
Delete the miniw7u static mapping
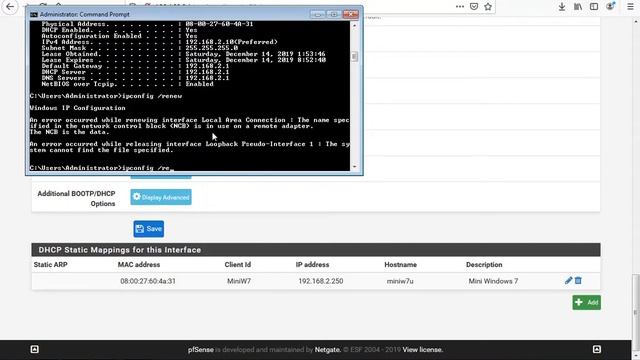click(x=578, y=280)
